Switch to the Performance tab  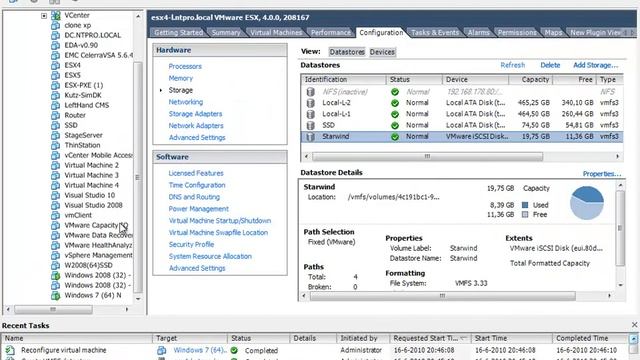pyautogui.click(x=331, y=32)
